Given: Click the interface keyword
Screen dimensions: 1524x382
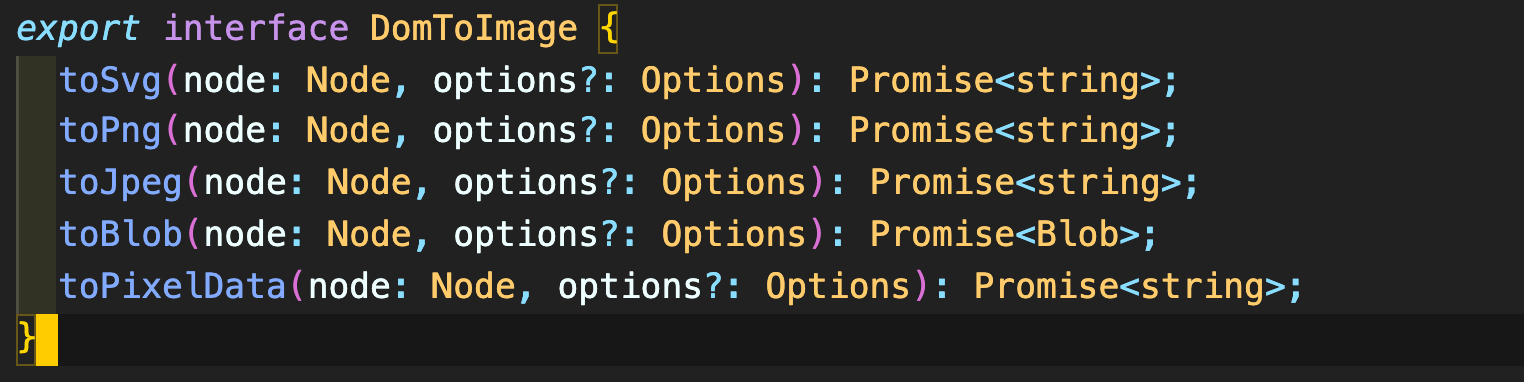Looking at the screenshot, I should [x=256, y=28].
